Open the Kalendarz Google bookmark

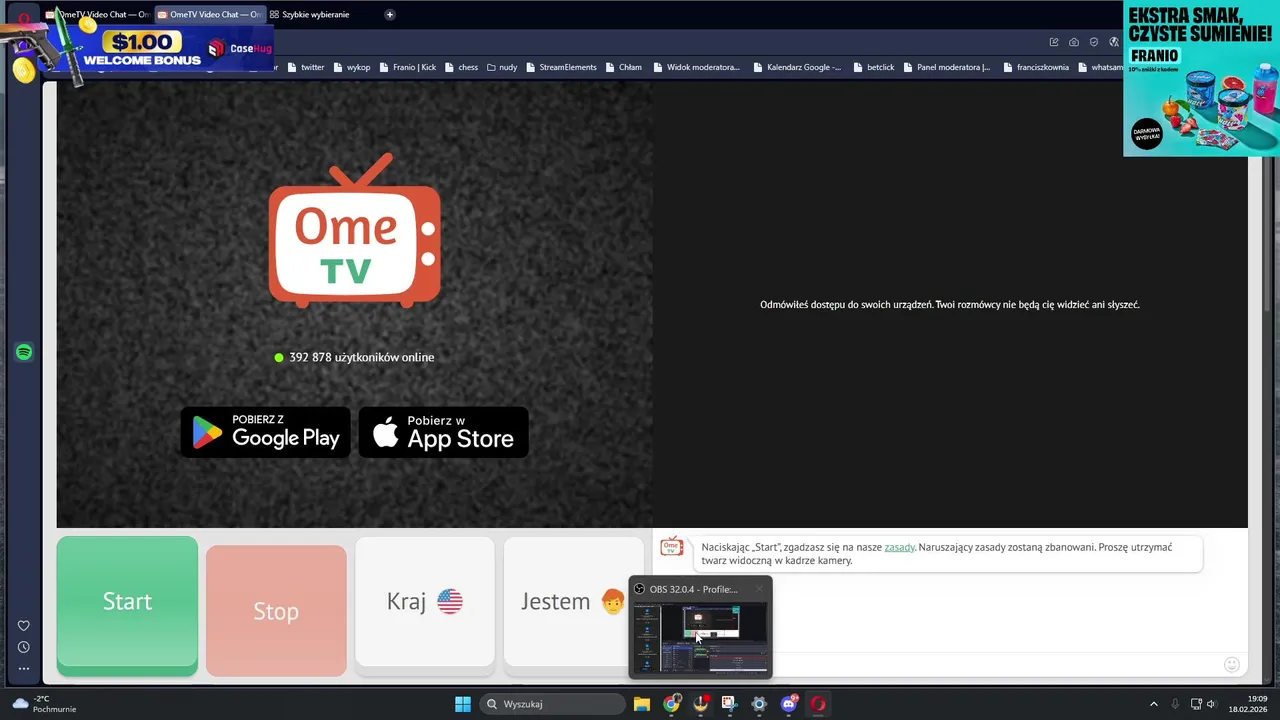(x=797, y=67)
